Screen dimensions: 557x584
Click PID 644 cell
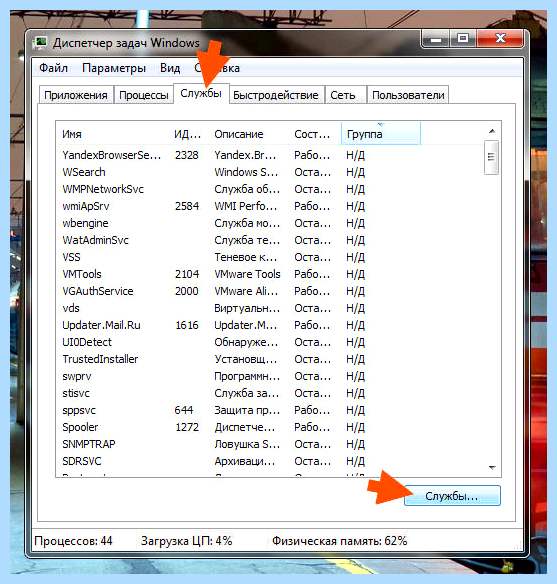(x=184, y=410)
